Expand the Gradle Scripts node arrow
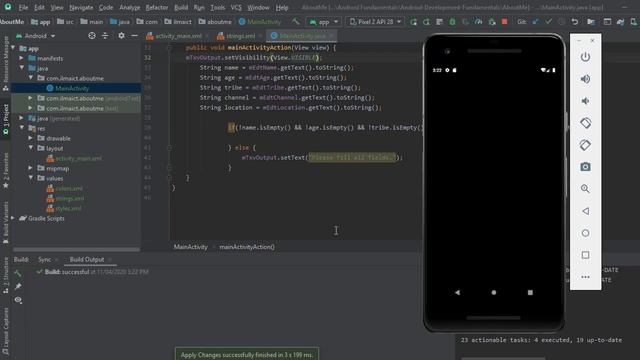Image resolution: width=640 pixels, height=360 pixels. pyautogui.click(x=13, y=218)
